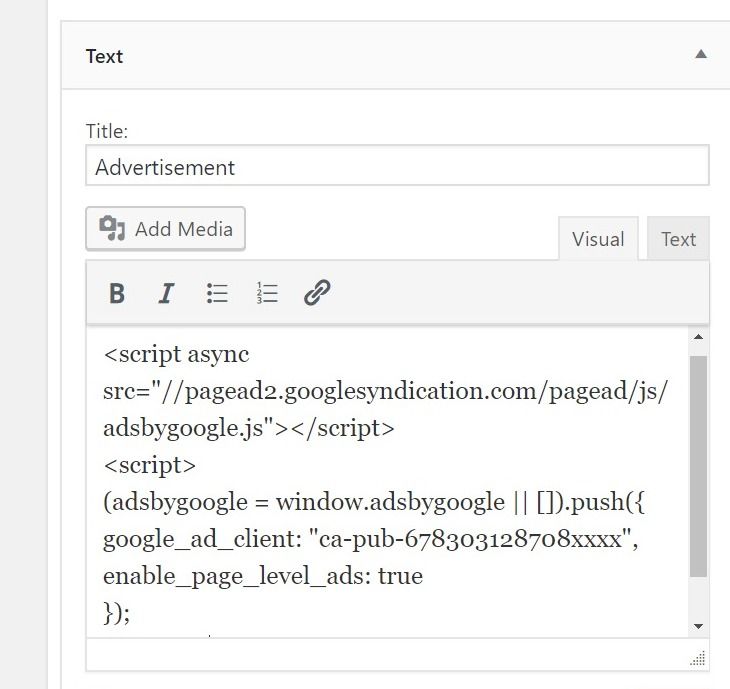This screenshot has height=689, width=730.
Task: Click the editor scrollbar up arrow
Action: (x=698, y=337)
